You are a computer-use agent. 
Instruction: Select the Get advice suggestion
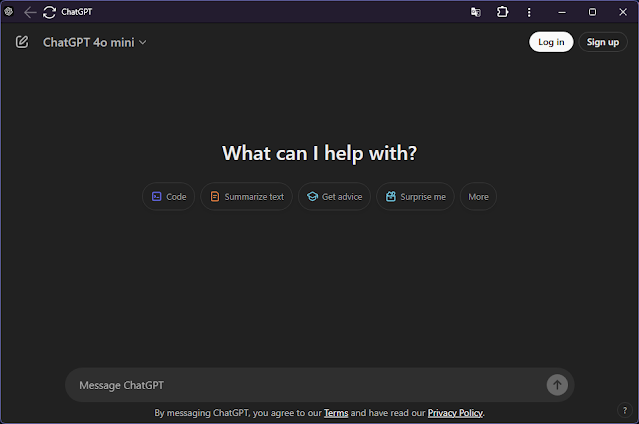[x=334, y=197]
